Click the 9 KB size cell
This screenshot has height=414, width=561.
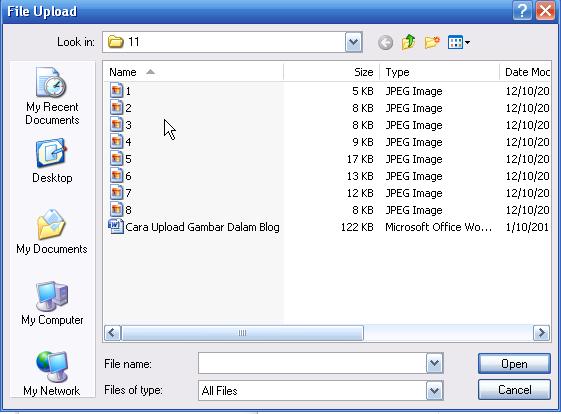(363, 142)
